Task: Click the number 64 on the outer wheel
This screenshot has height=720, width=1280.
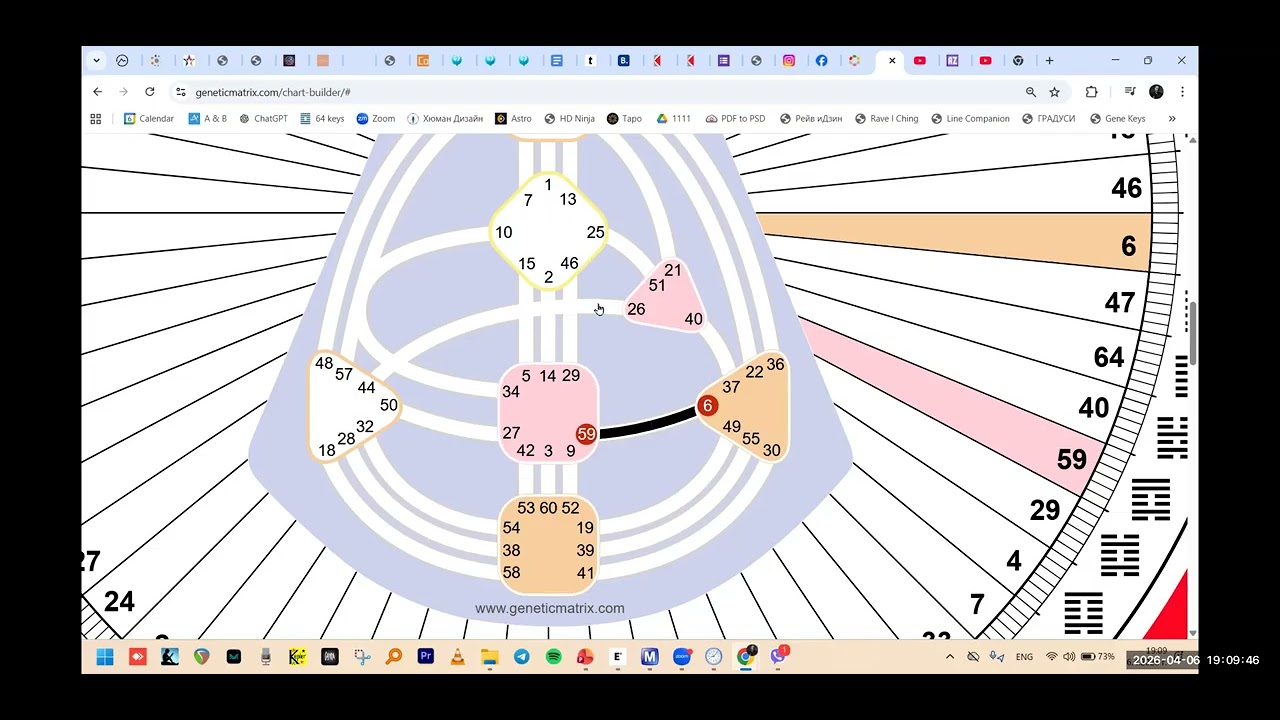Action: click(1108, 357)
